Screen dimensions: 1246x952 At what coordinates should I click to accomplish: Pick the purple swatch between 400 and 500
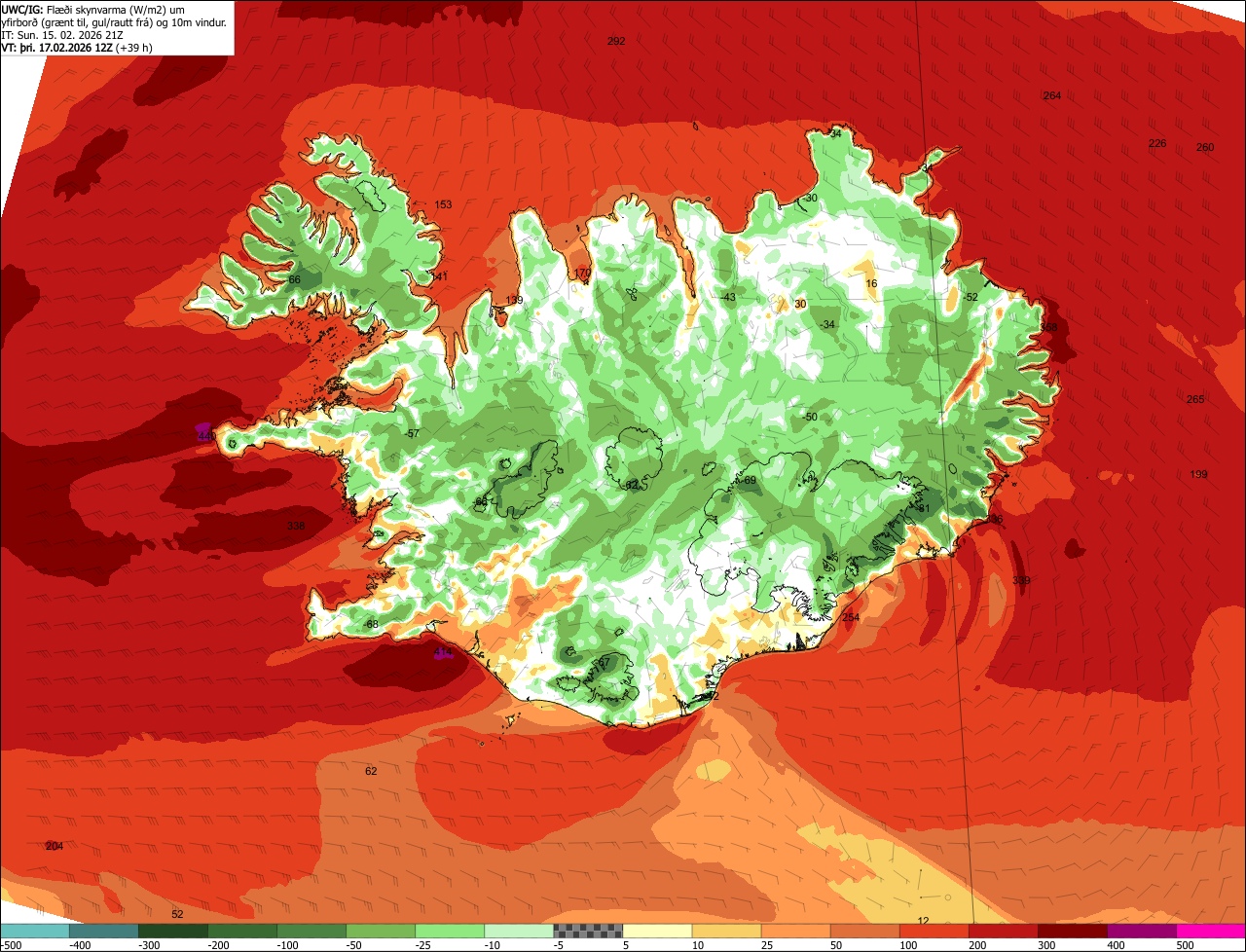(x=1141, y=931)
